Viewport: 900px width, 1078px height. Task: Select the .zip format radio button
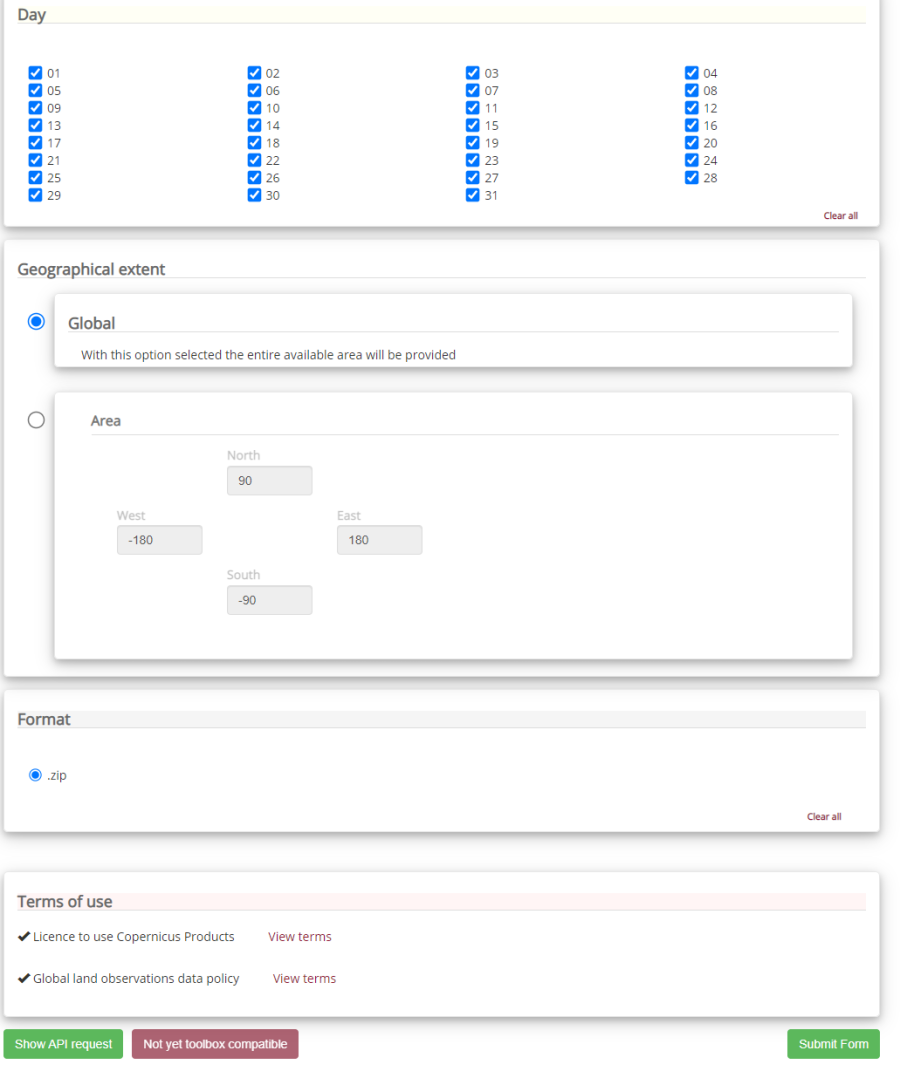point(35,775)
